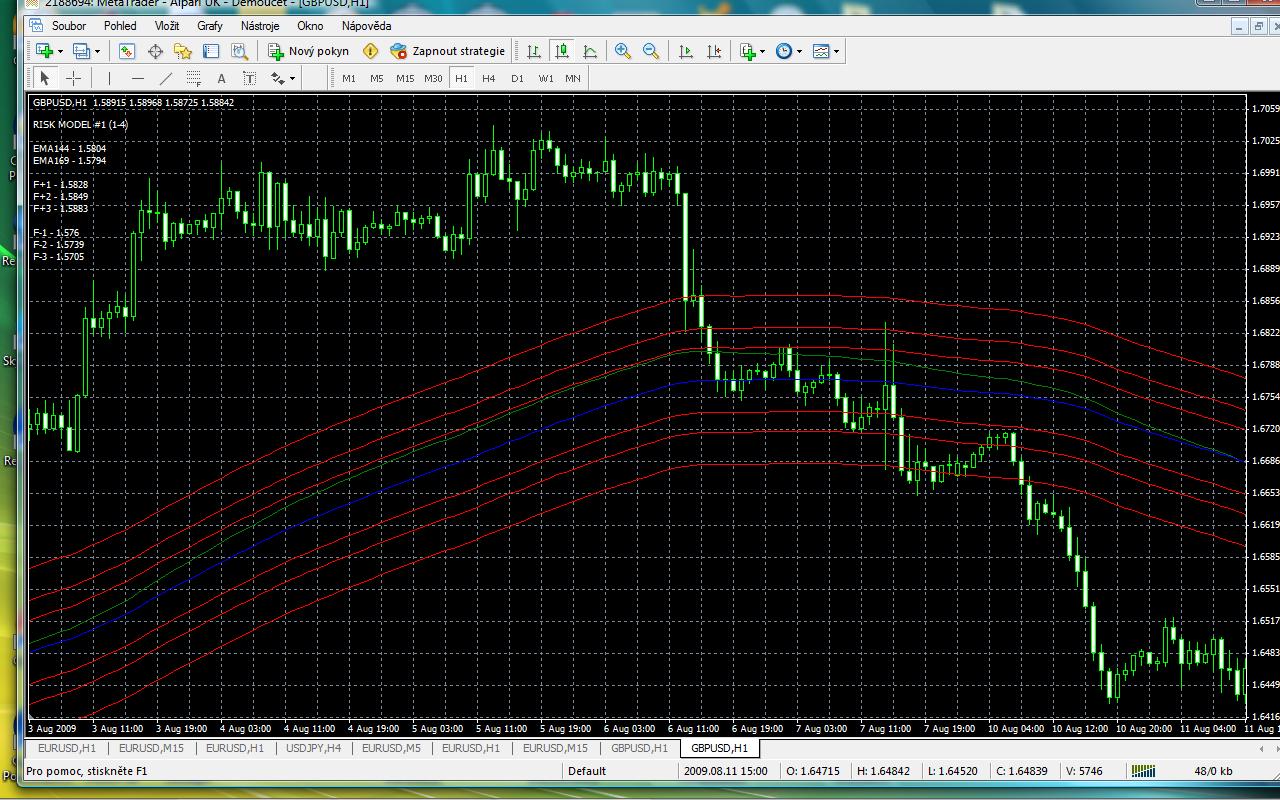Expand the chart templates dropdown
Image resolution: width=1280 pixels, height=800 pixels.
coord(836,51)
